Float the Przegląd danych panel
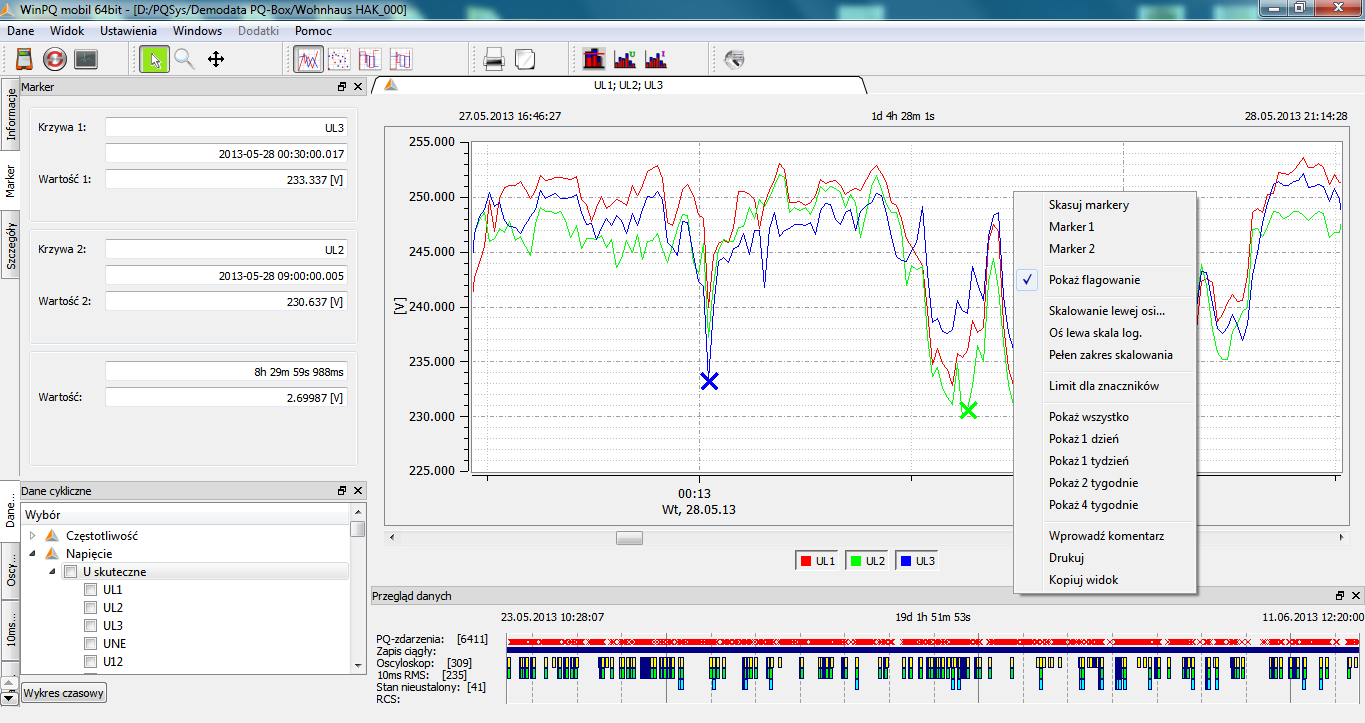 pyautogui.click(x=1341, y=595)
